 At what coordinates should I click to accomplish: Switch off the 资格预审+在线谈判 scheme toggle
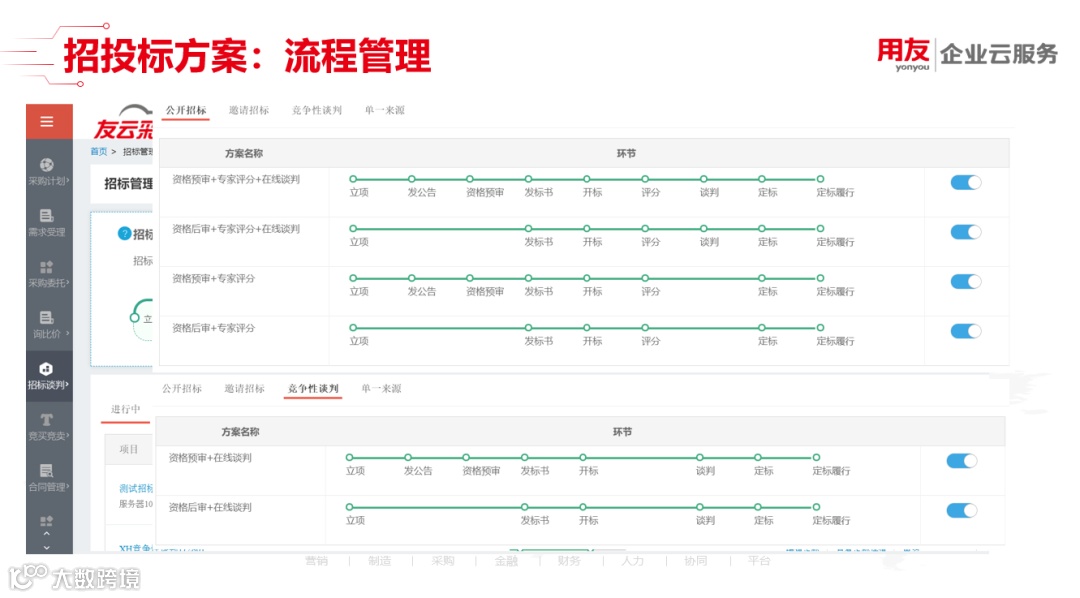coord(962,461)
